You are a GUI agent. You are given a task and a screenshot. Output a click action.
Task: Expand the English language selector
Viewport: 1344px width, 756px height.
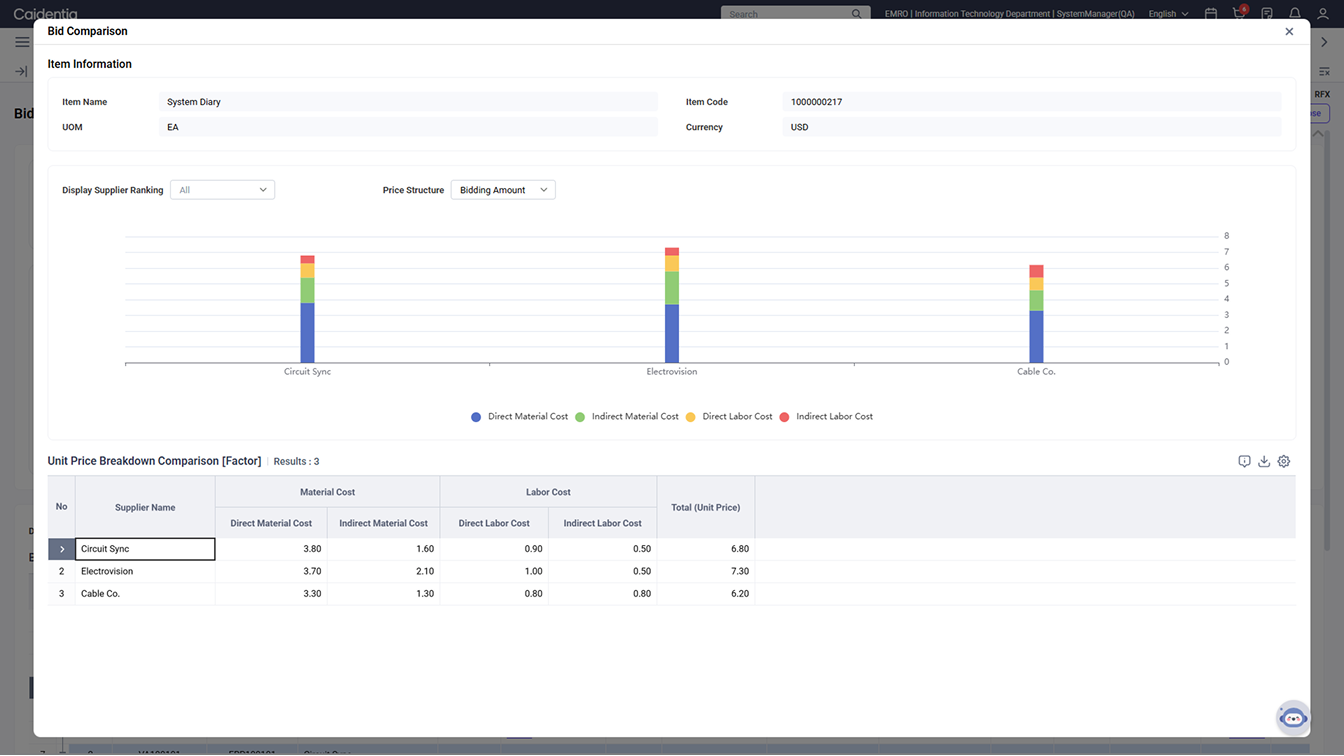tap(1168, 14)
